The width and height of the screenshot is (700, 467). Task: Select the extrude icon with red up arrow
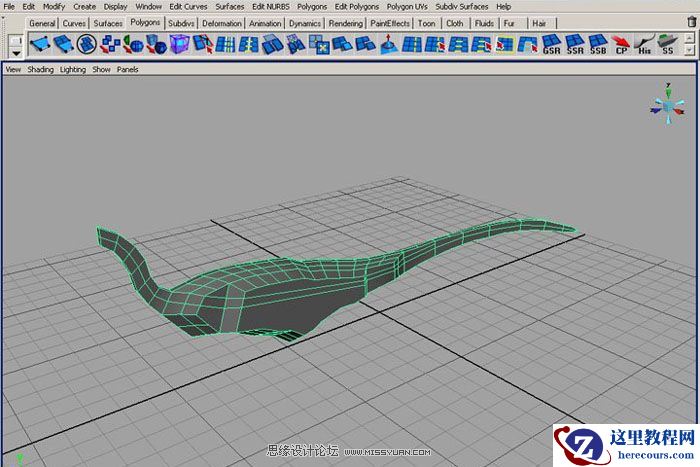(389, 44)
